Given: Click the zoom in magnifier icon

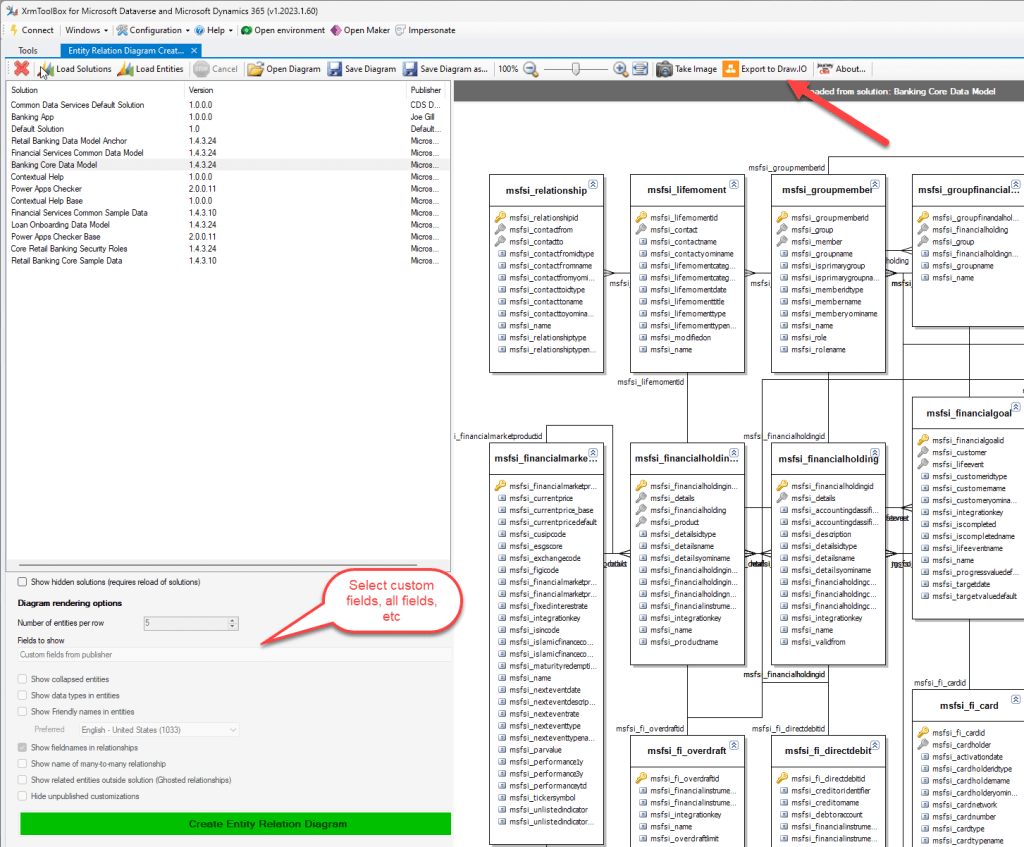Looking at the screenshot, I should [620, 69].
